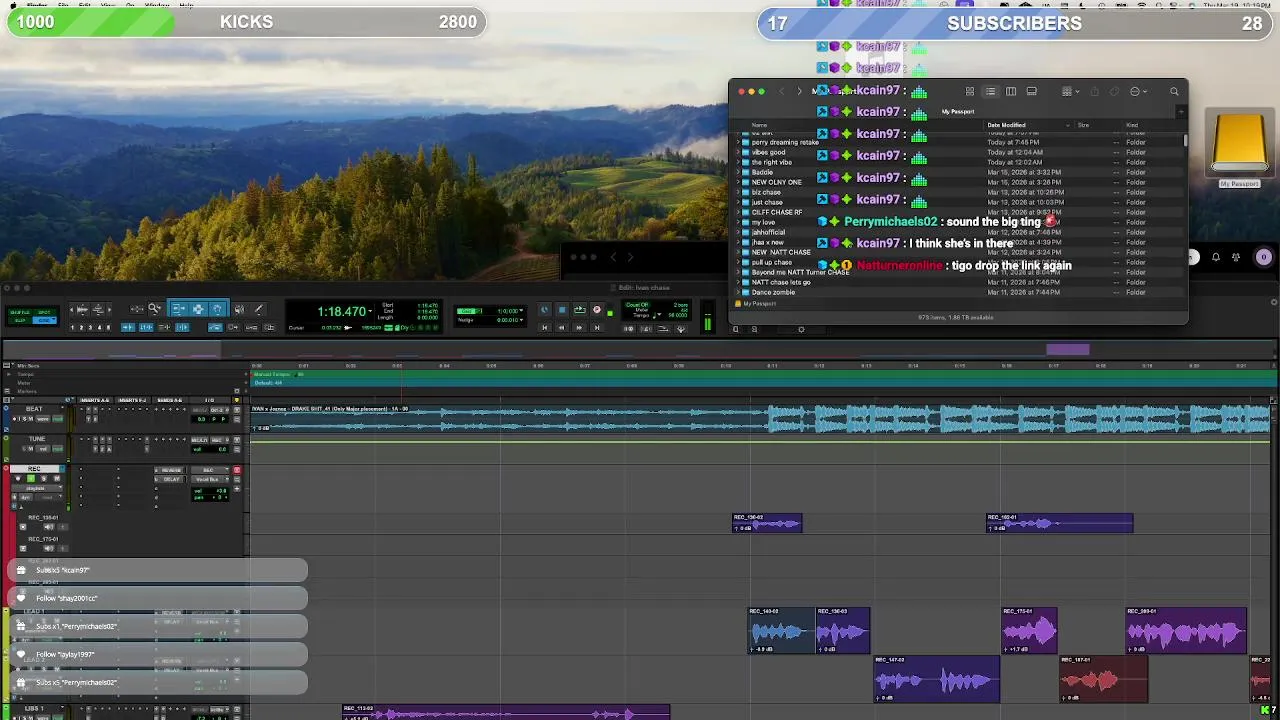Open Nudge value dropdown
Screen dimensions: 1280x720
tap(521, 320)
